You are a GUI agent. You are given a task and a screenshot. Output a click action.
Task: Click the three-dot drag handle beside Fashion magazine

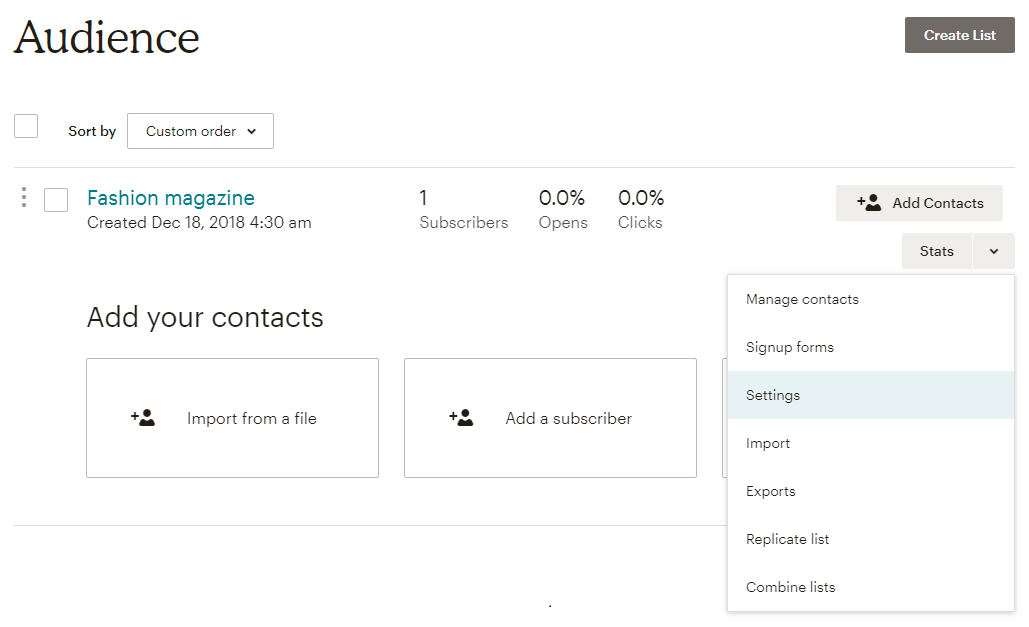click(x=24, y=197)
